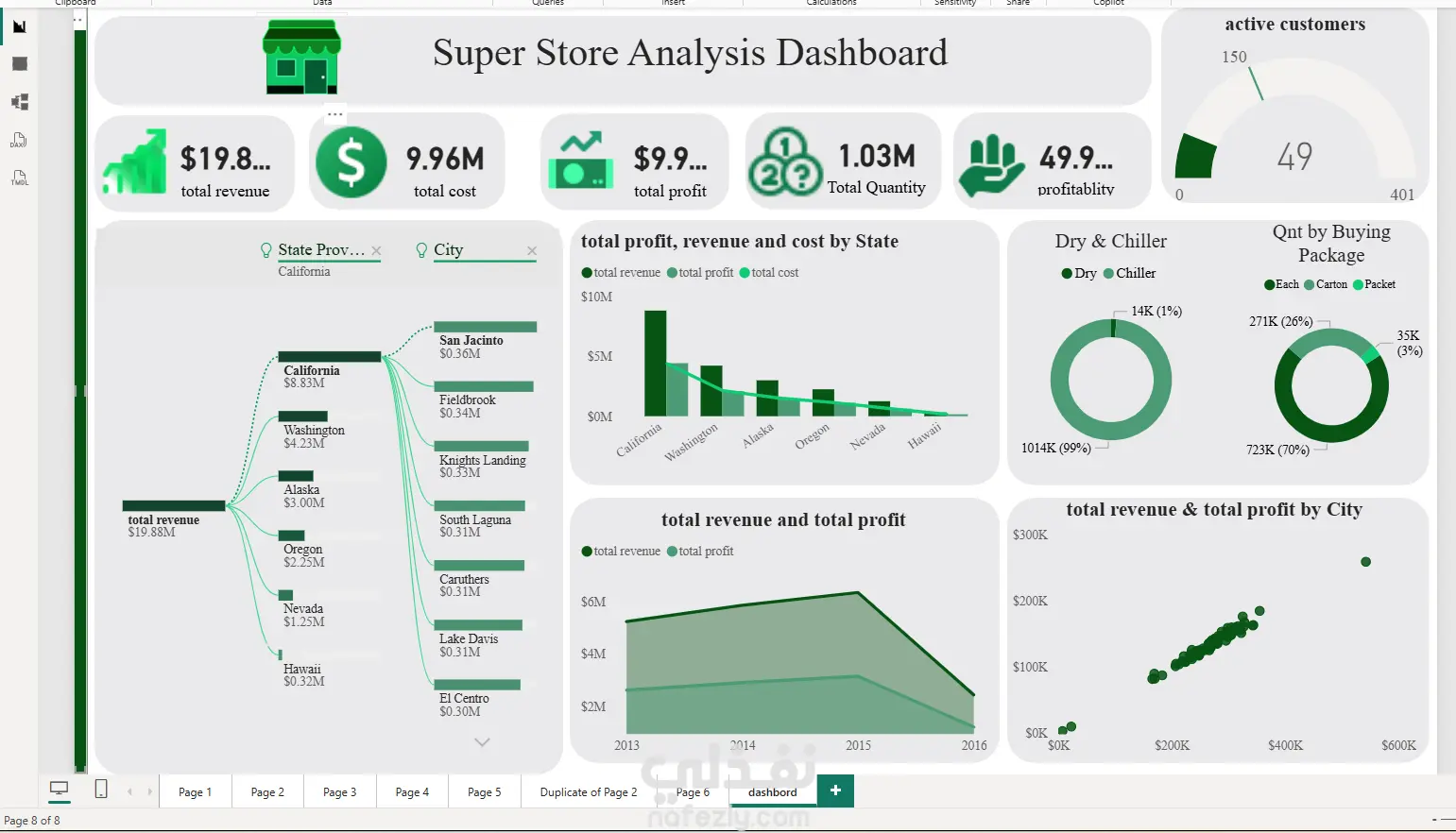Click the lightbulb icon beside City

pyautogui.click(x=422, y=250)
